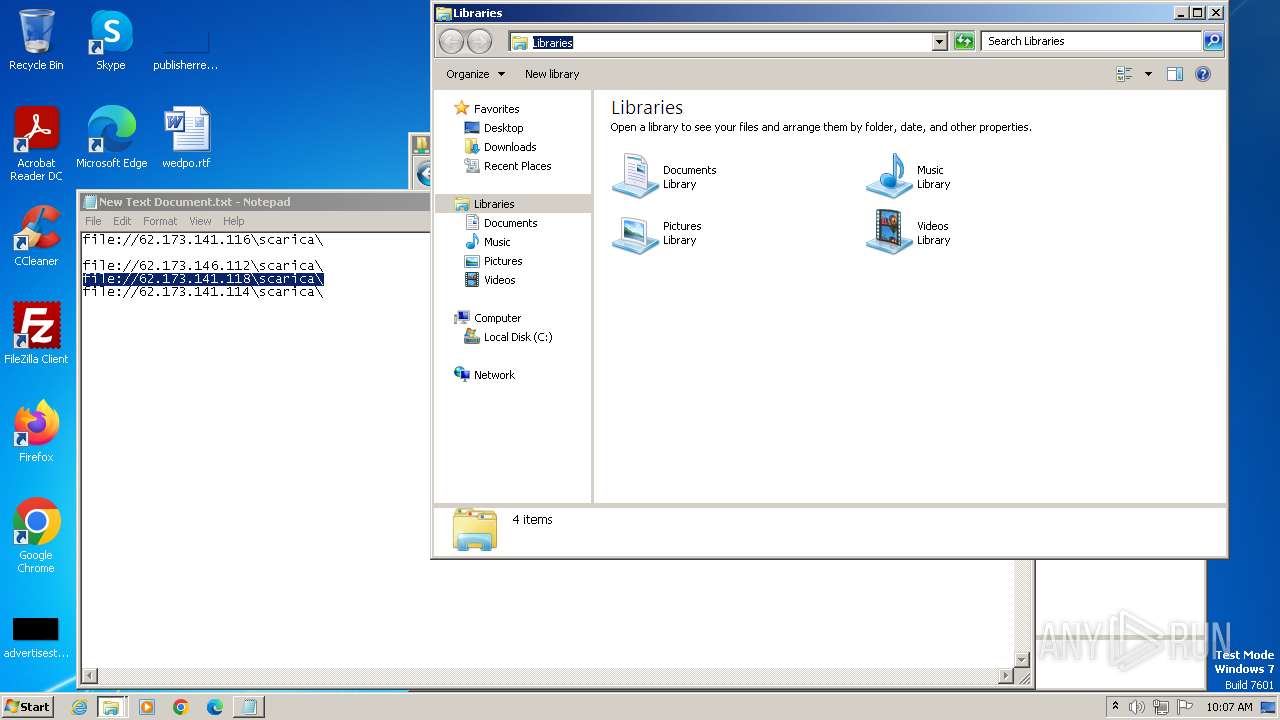This screenshot has width=1280, height=720.
Task: Click the 62.173.141.114 line in Notepad
Action: pyautogui.click(x=203, y=292)
